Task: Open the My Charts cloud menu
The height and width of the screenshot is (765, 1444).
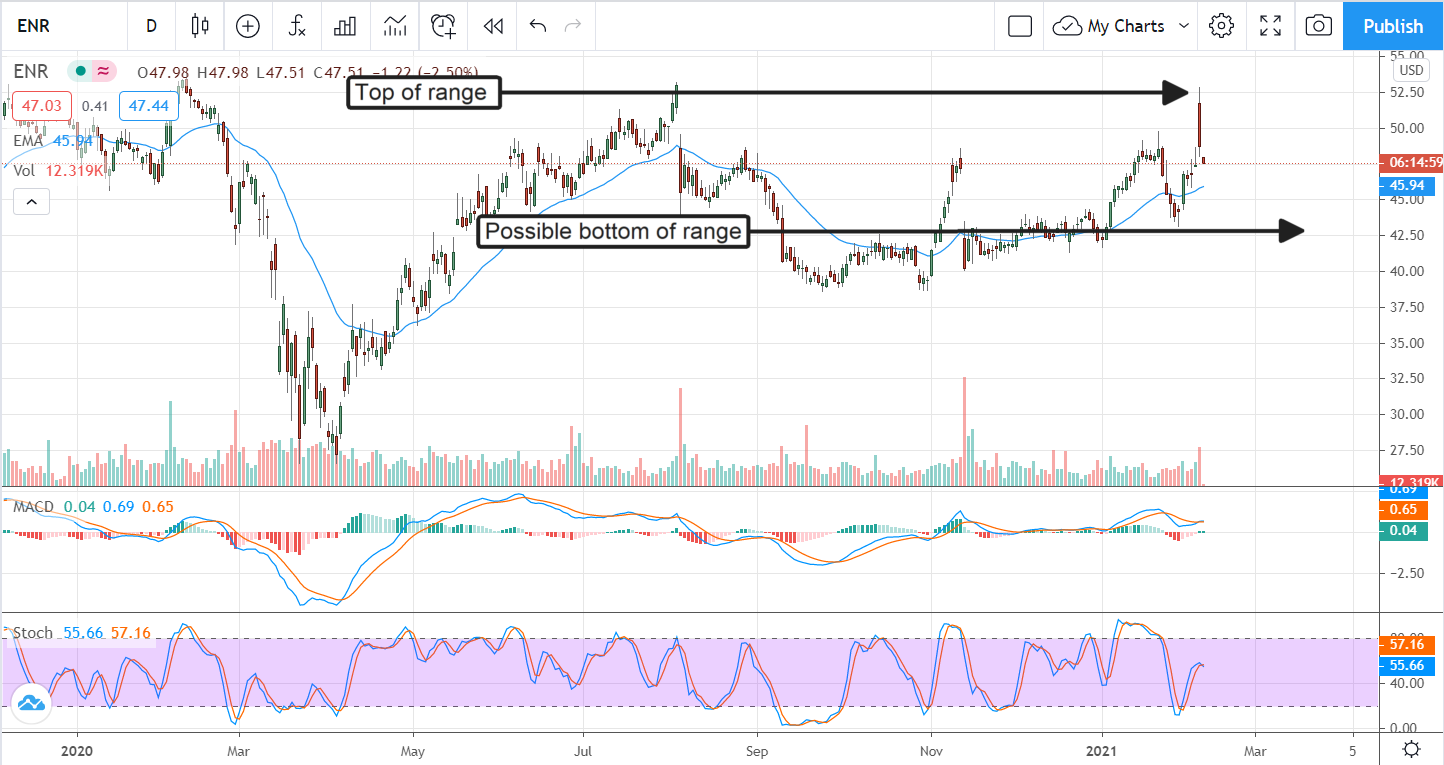Action: [1110, 26]
